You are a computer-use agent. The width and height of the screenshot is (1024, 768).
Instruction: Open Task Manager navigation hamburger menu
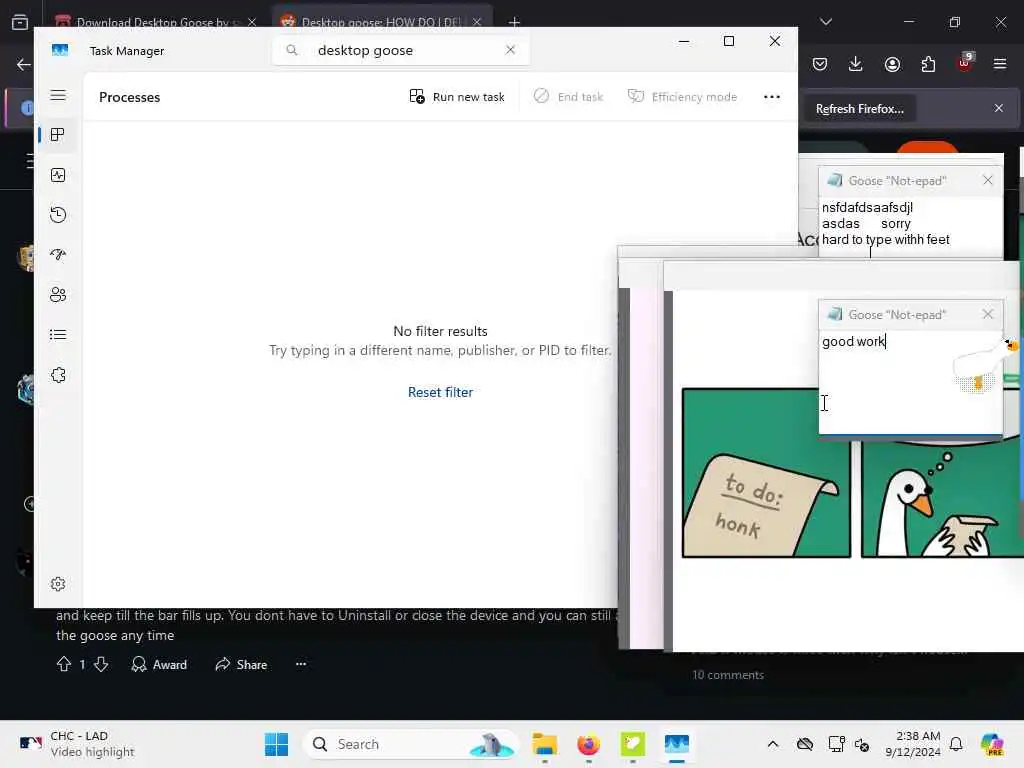[x=58, y=95]
